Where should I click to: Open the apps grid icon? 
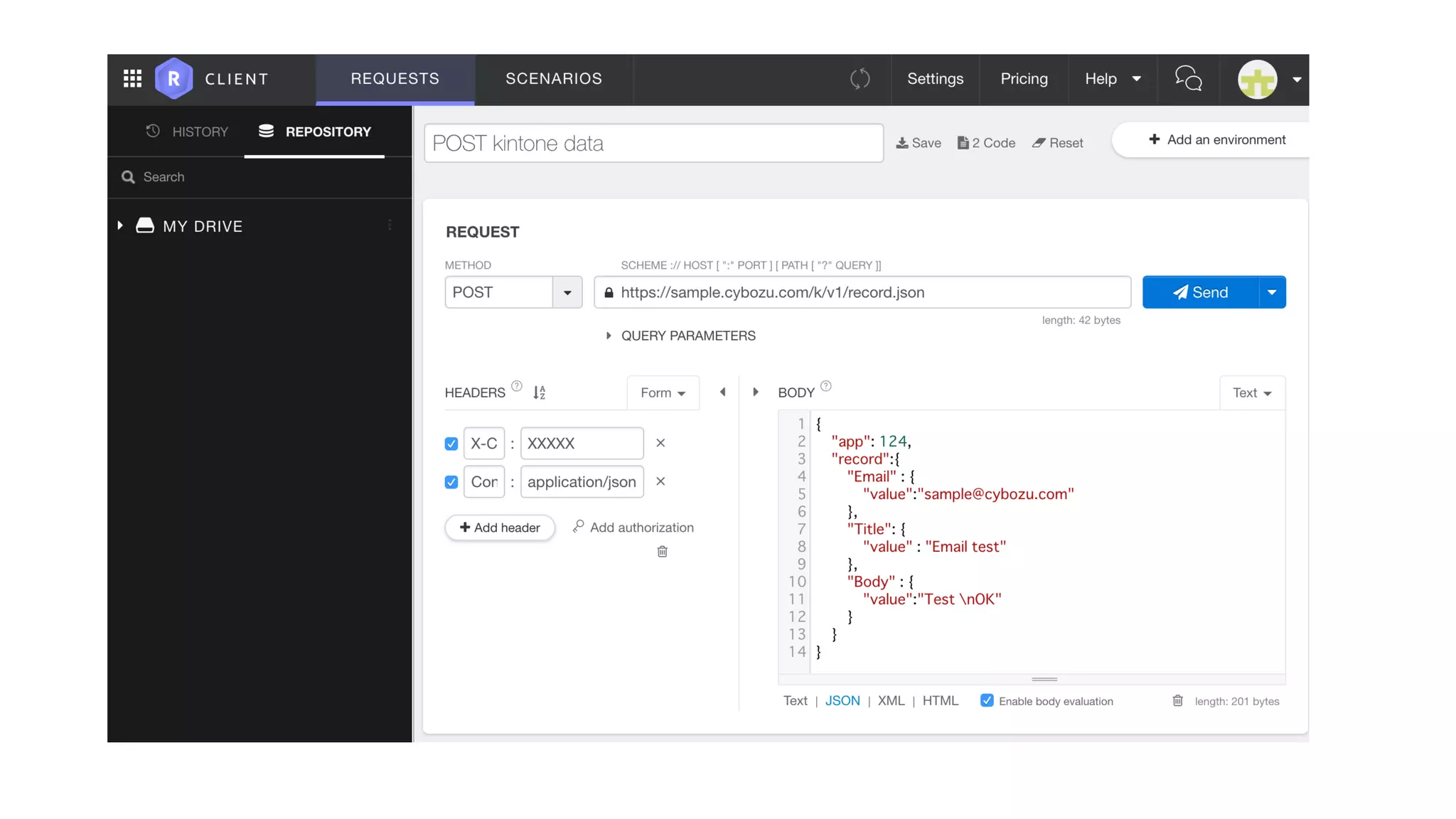(132, 79)
